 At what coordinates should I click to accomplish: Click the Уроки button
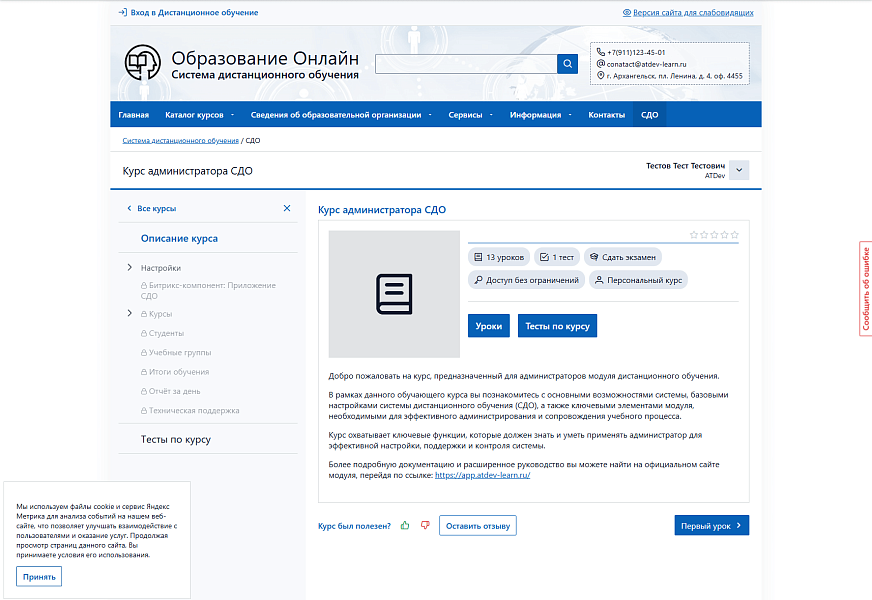pos(489,326)
